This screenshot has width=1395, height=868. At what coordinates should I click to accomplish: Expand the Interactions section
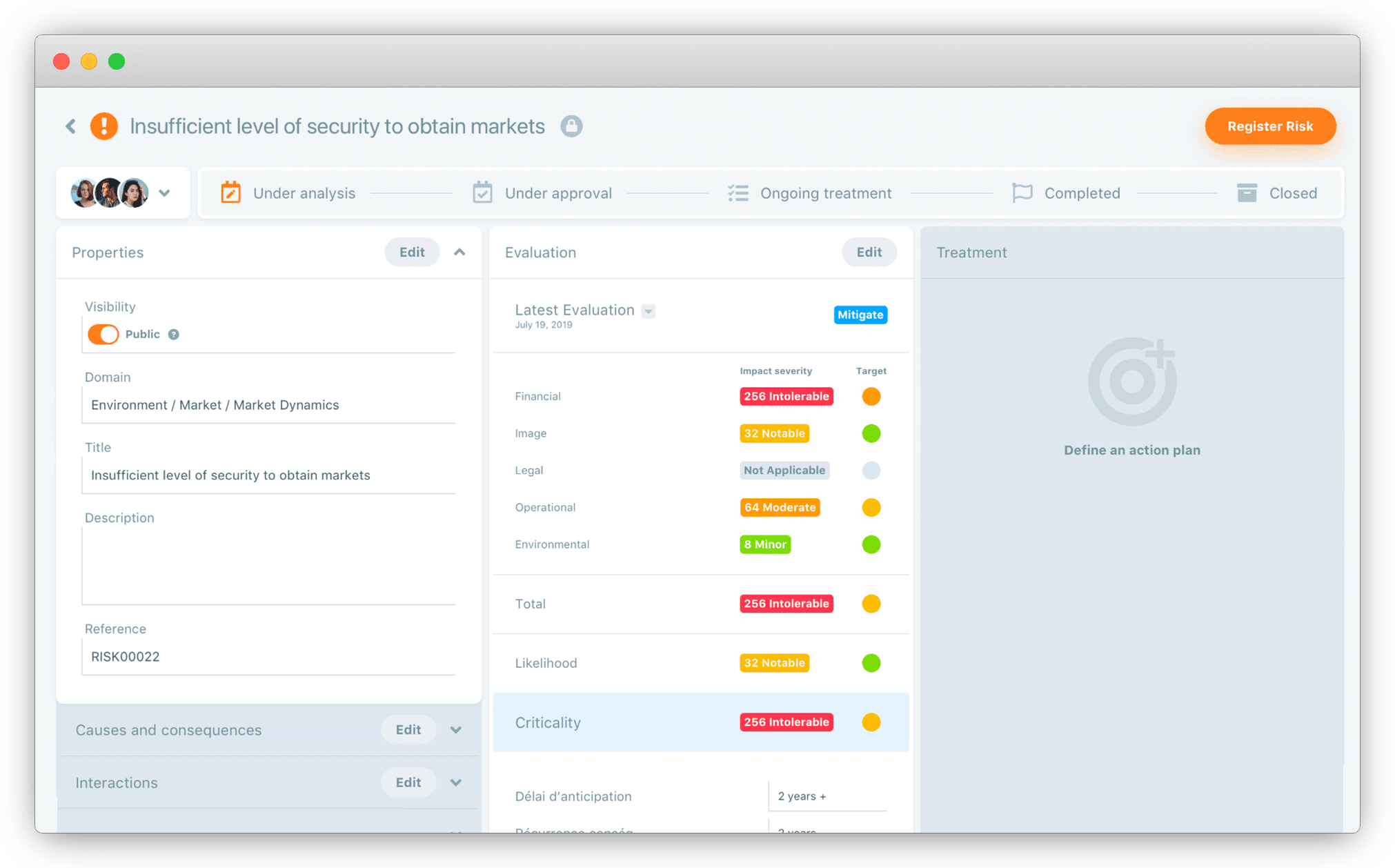click(456, 782)
